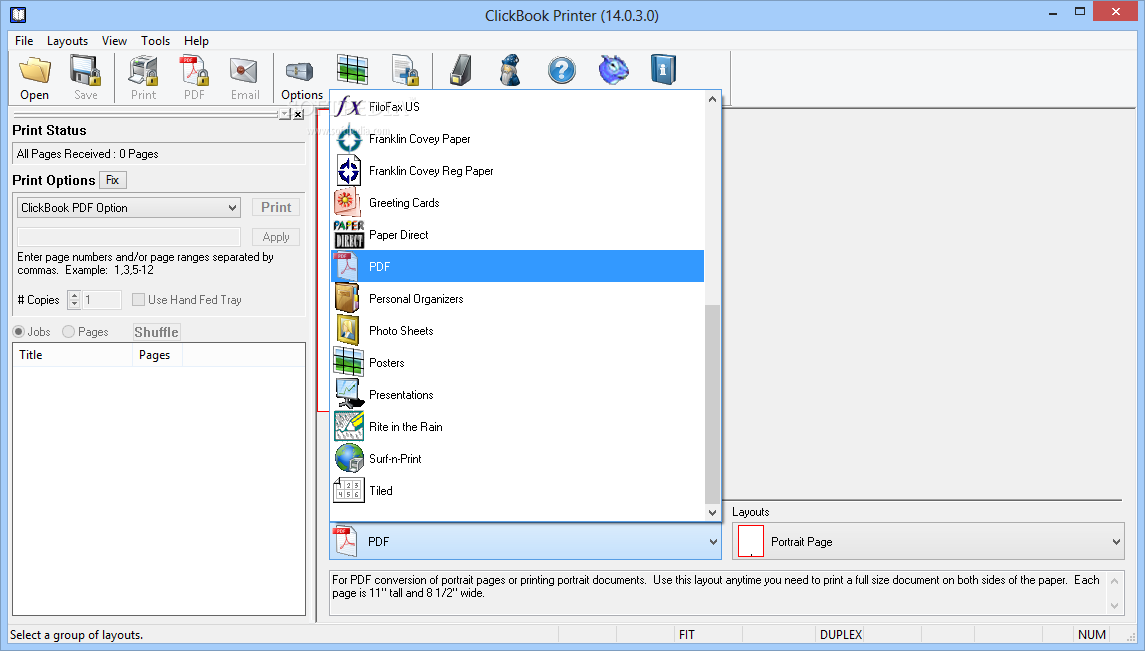Choose Surf-n-Print layout group
This screenshot has width=1145, height=651.
517,459
